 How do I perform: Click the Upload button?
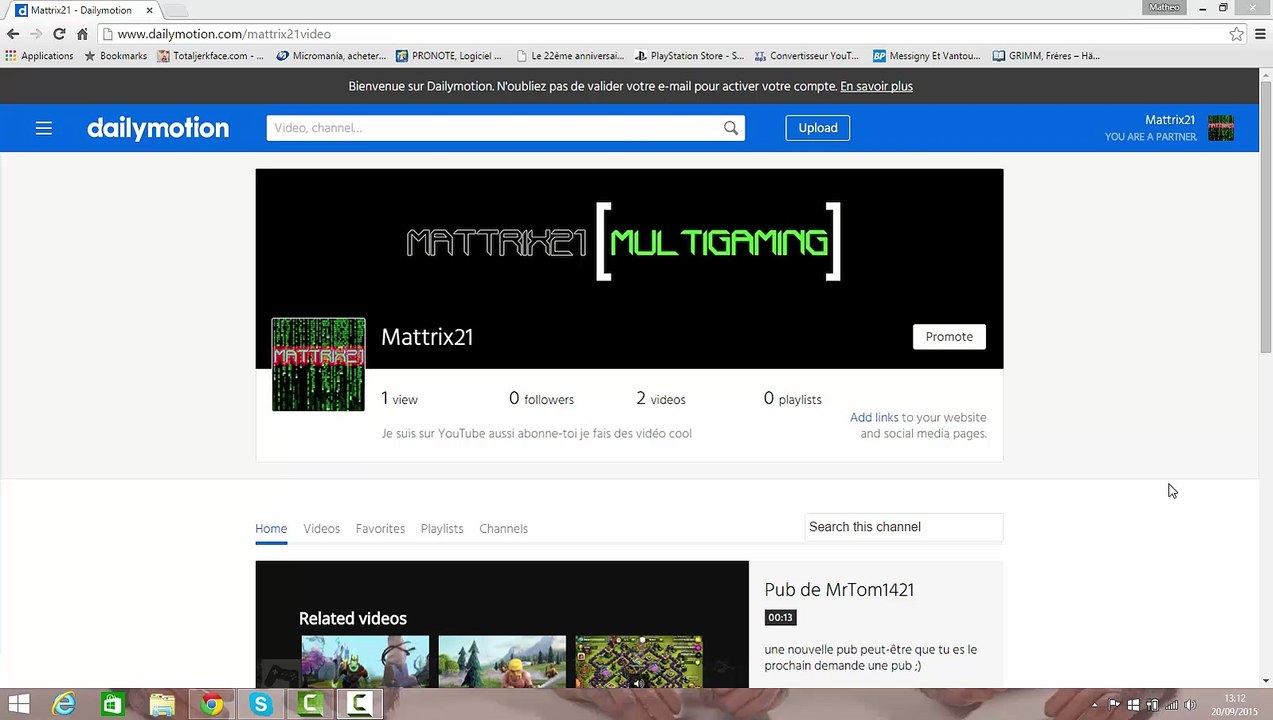817,128
